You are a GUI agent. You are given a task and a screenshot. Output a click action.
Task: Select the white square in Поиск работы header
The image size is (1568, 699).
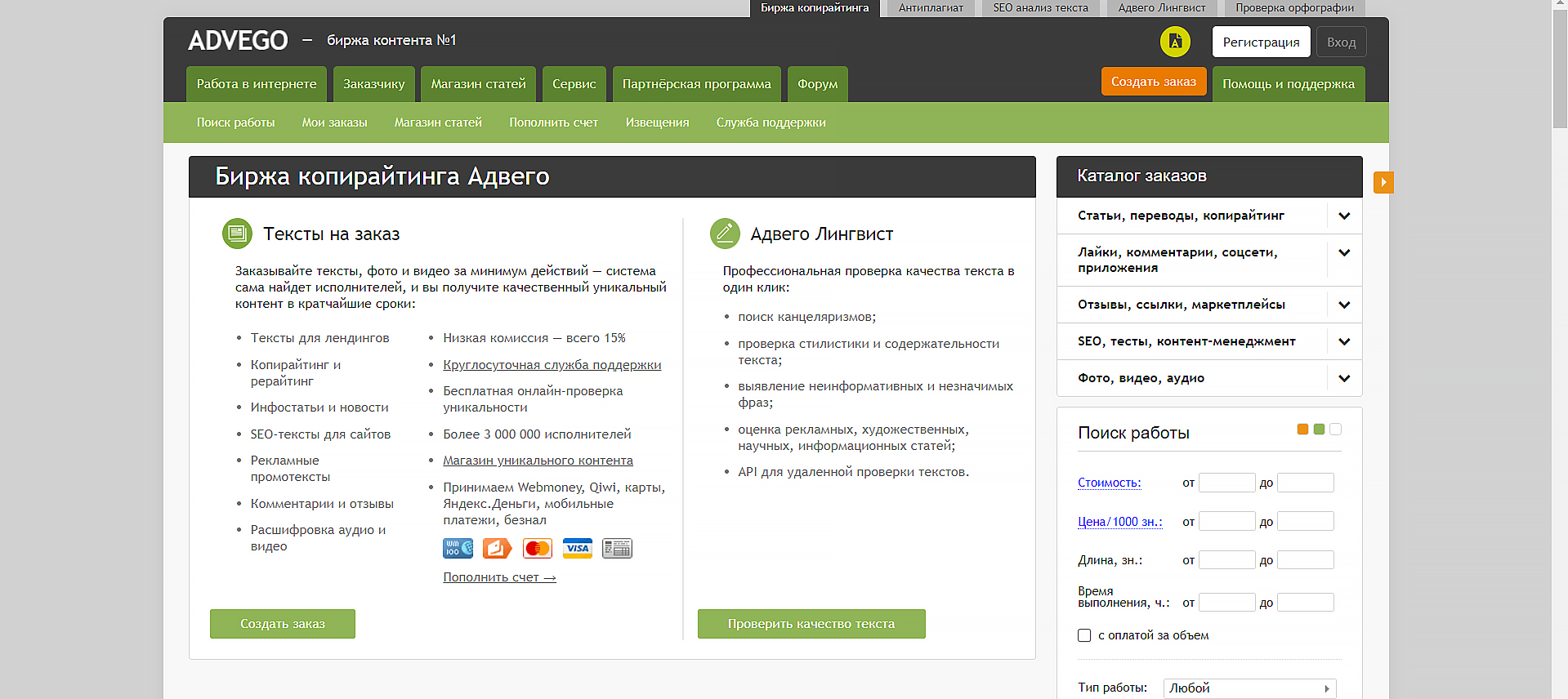point(1335,430)
